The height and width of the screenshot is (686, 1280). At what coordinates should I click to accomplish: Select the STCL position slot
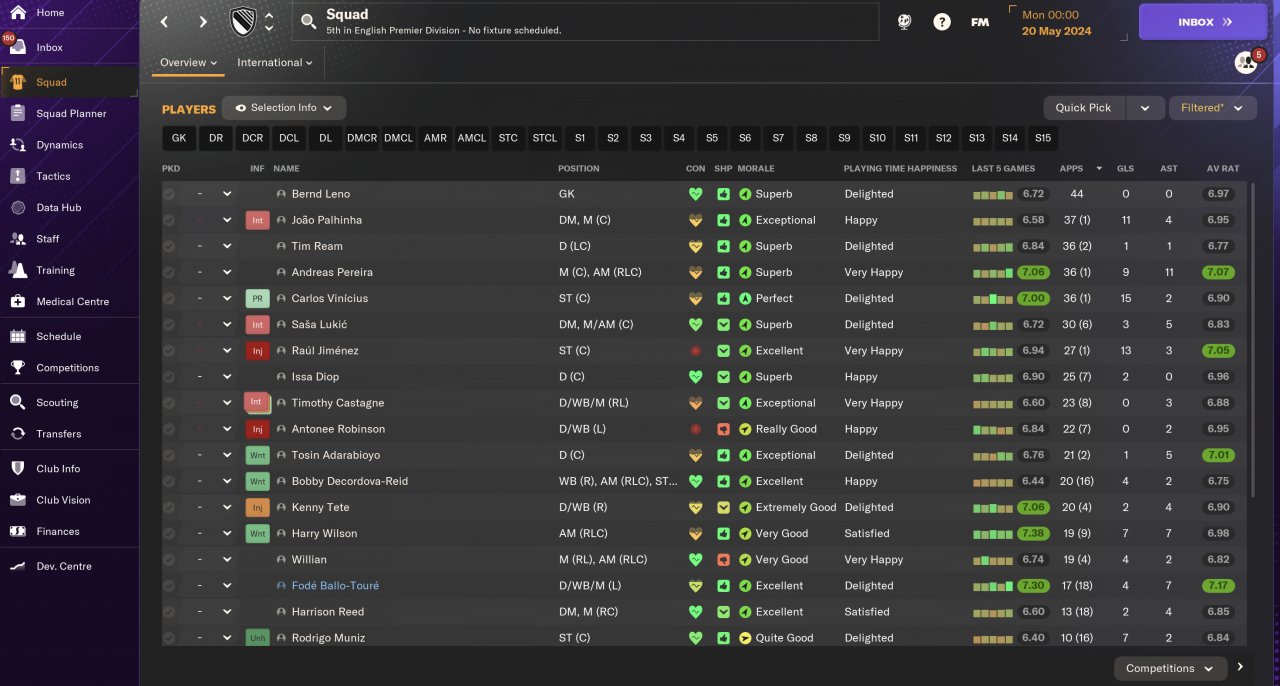[x=545, y=138]
